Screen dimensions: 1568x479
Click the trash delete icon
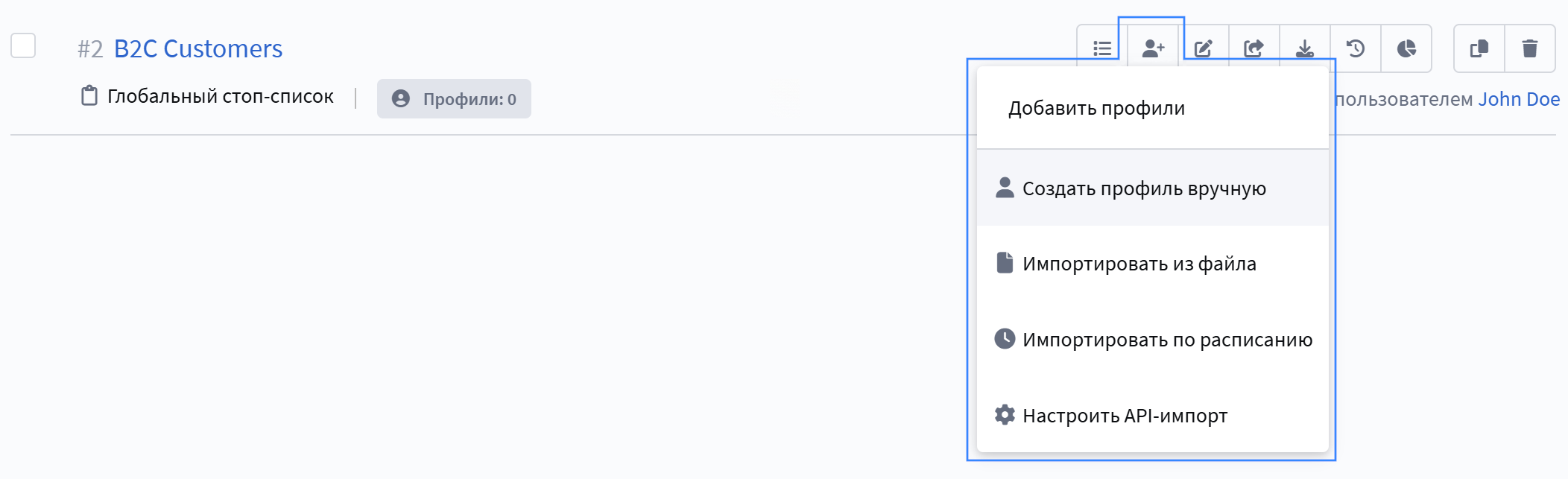pyautogui.click(x=1530, y=49)
